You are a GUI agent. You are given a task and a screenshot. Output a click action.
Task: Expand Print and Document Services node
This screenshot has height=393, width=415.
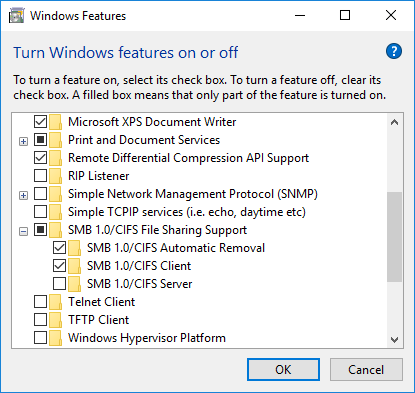(x=23, y=142)
